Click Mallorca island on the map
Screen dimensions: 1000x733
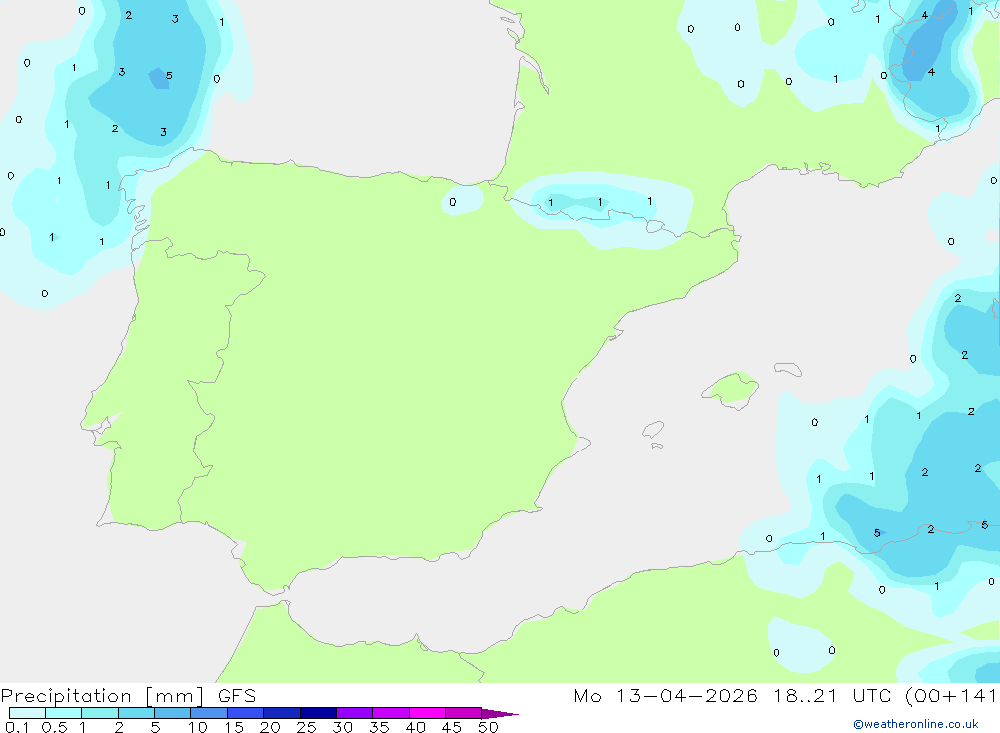tap(731, 389)
